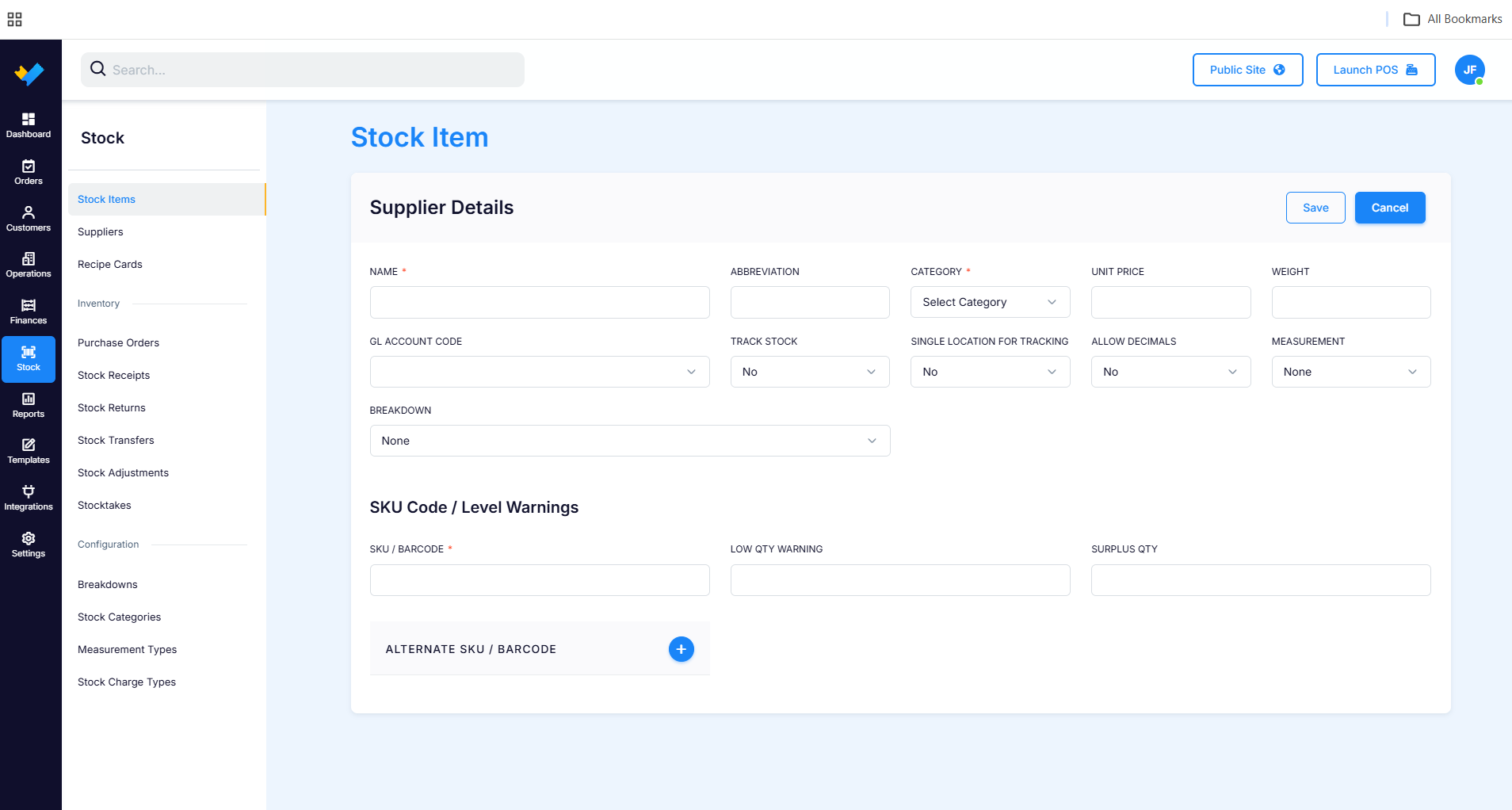Open Stock Transfers in the side menu
Image resolution: width=1512 pixels, height=810 pixels.
click(116, 440)
